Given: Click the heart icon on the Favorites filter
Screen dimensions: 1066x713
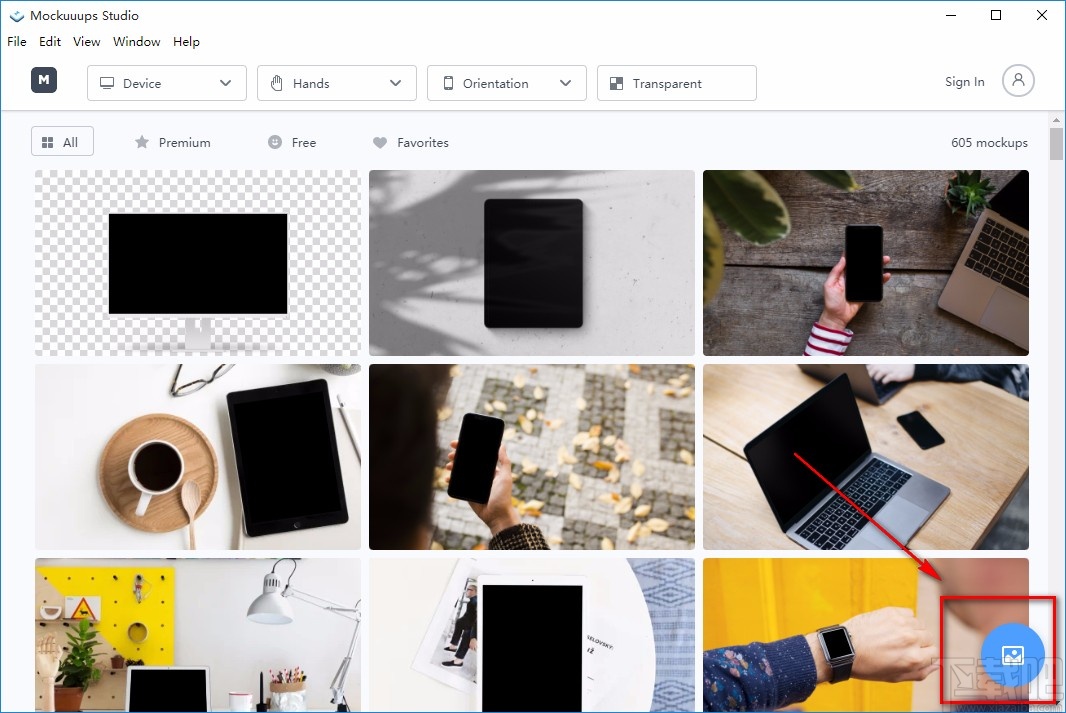Looking at the screenshot, I should tap(380, 143).
